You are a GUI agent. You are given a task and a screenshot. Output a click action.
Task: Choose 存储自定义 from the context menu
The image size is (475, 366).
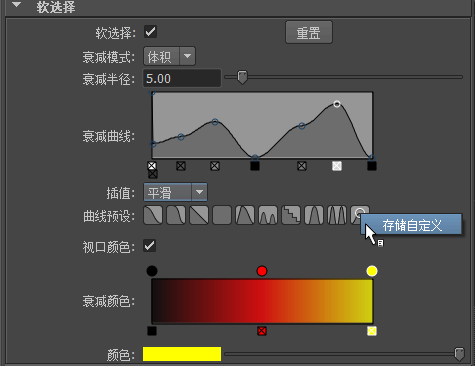point(412,225)
